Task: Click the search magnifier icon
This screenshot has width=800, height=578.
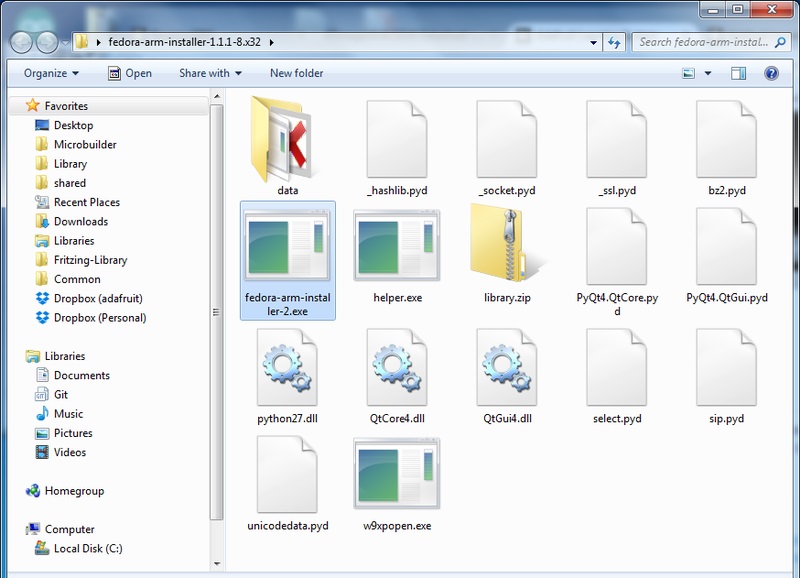Action: pyautogui.click(x=780, y=42)
